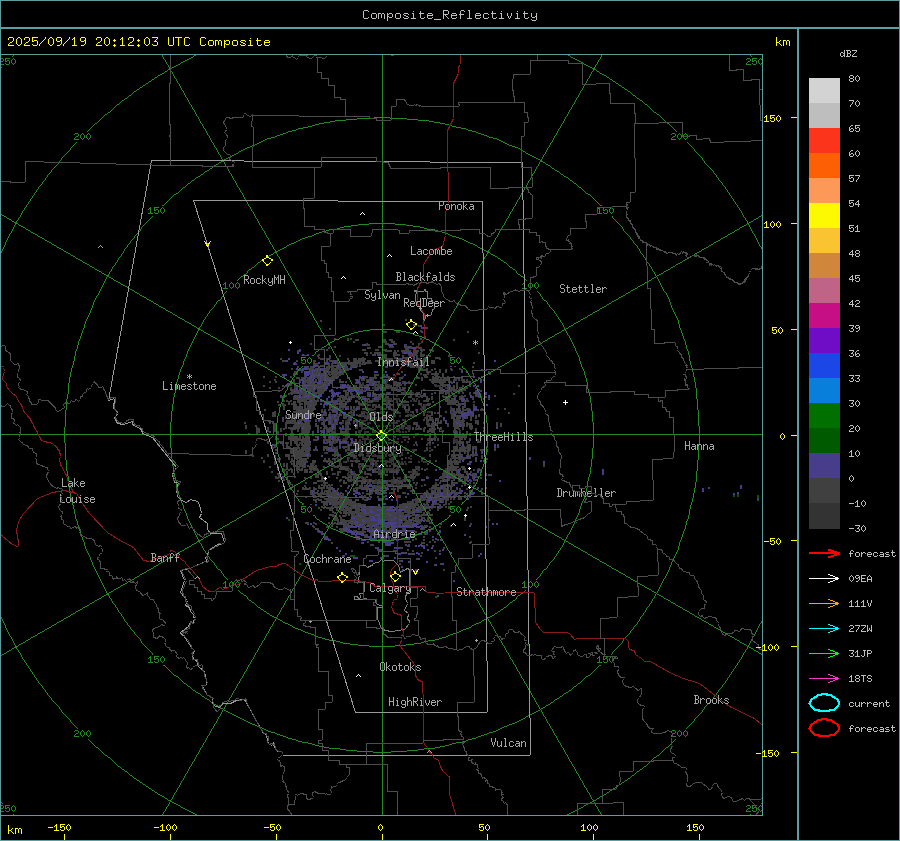
Task: Click the Calgary city label
Action: (390, 589)
